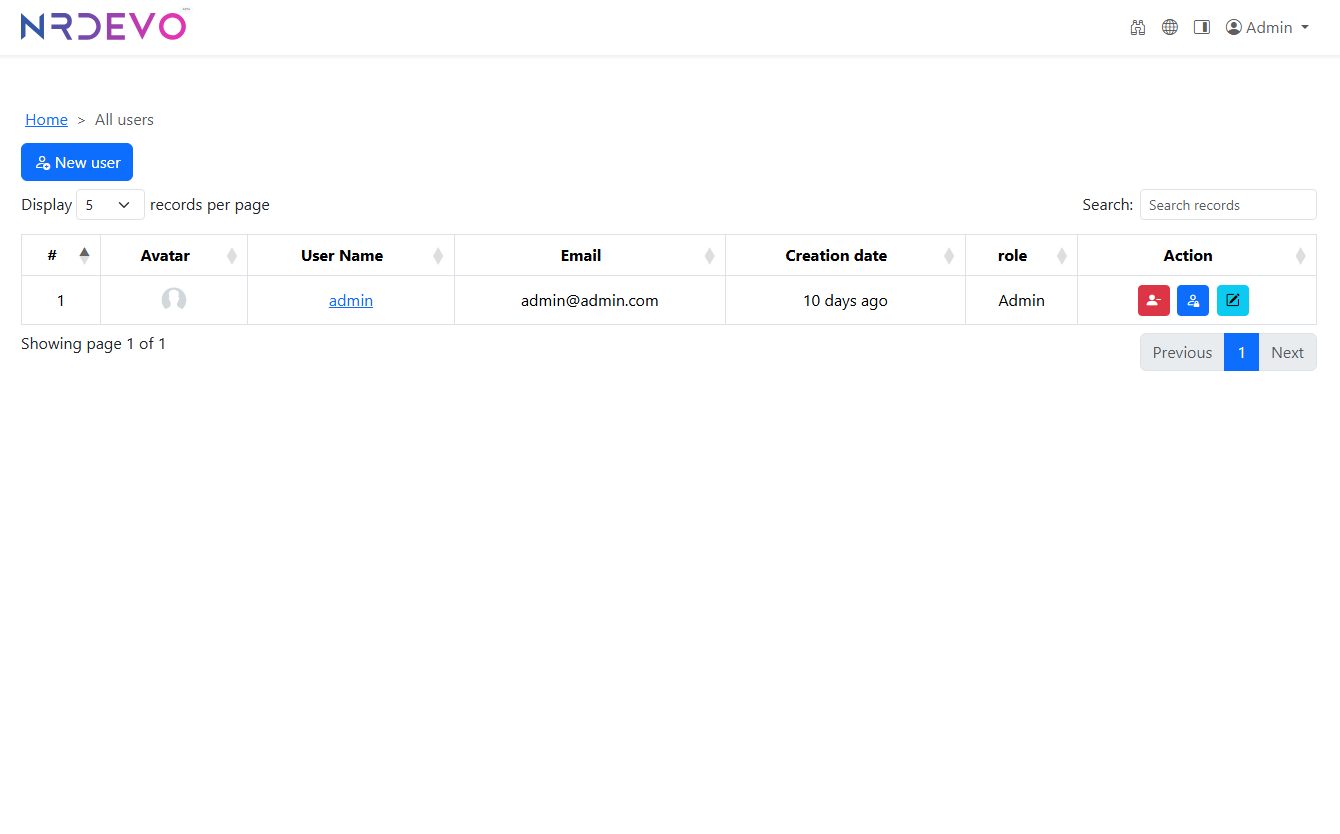Click the binoculars icon in the header
The width and height of the screenshot is (1340, 834).
tap(1137, 28)
